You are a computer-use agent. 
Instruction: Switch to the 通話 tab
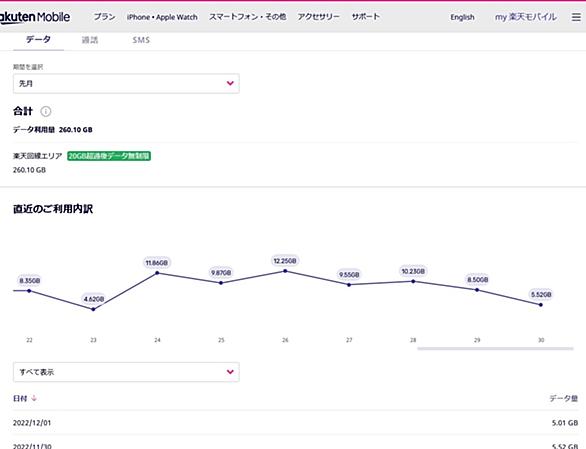90,40
